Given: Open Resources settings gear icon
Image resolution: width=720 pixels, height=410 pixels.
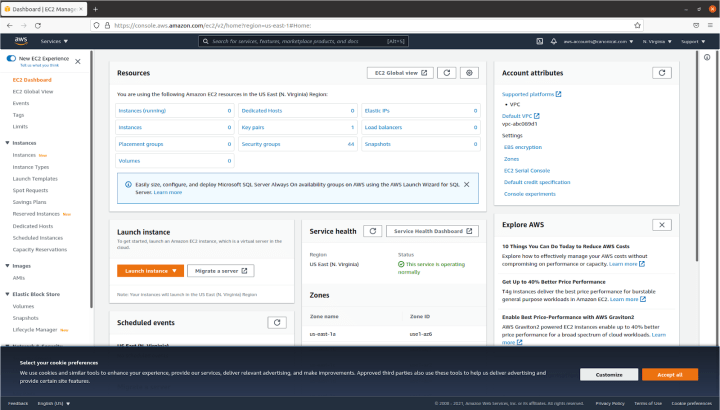Looking at the screenshot, I should pos(469,73).
